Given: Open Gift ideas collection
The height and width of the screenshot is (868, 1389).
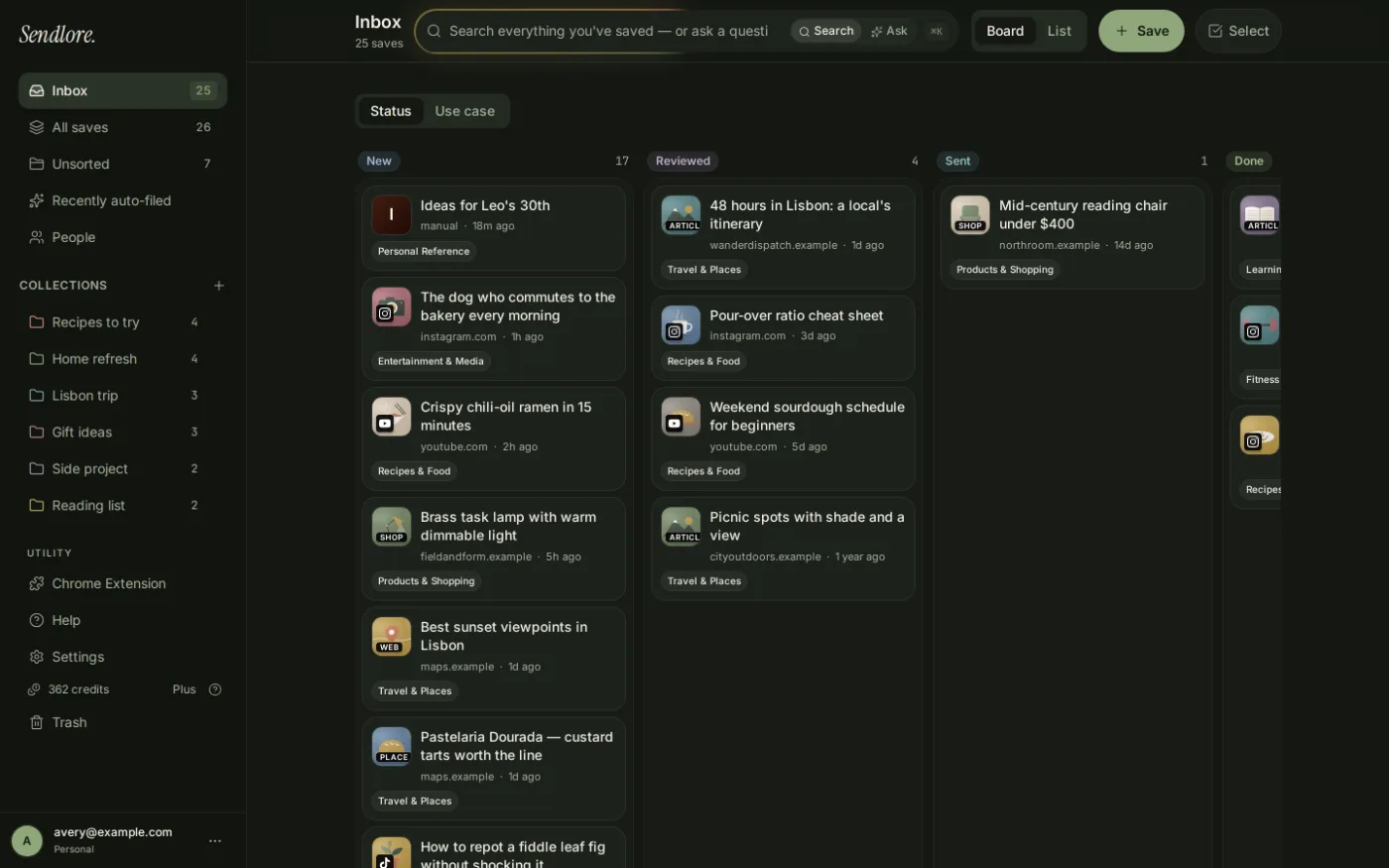Looking at the screenshot, I should [x=123, y=433].
